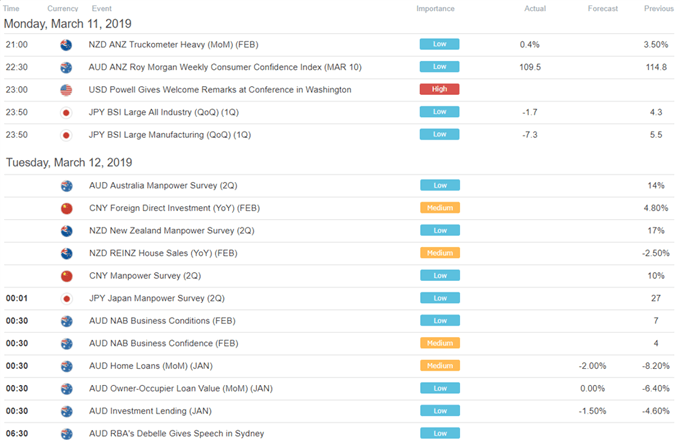Viewport: 680px width, 440px height.
Task: Click the China flag beside Foreign Direct Investment
Action: (66, 208)
